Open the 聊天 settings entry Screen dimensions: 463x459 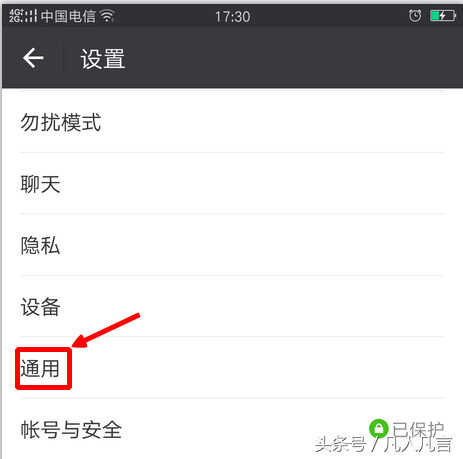click(232, 184)
